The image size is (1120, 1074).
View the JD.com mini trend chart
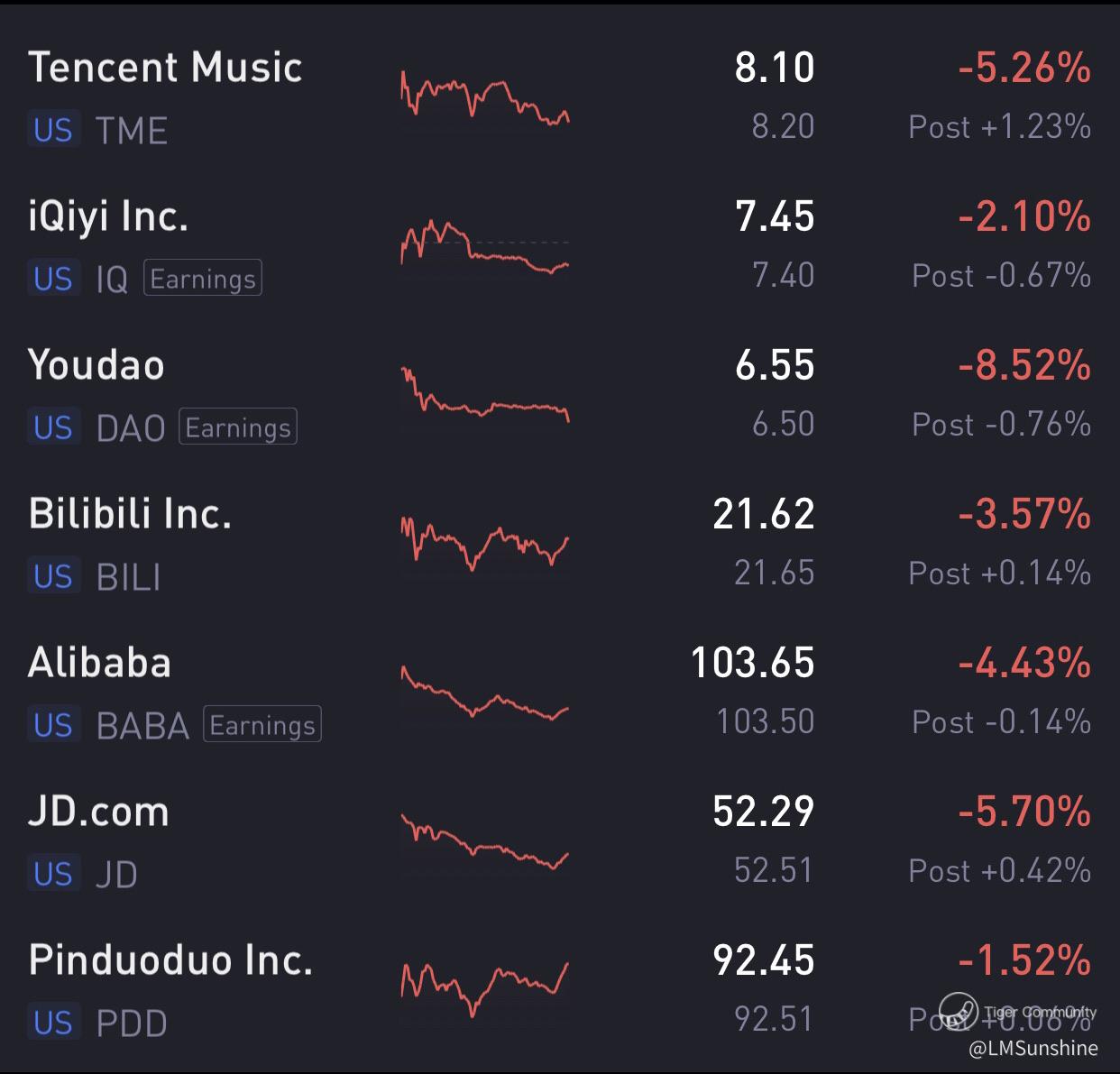[485, 840]
